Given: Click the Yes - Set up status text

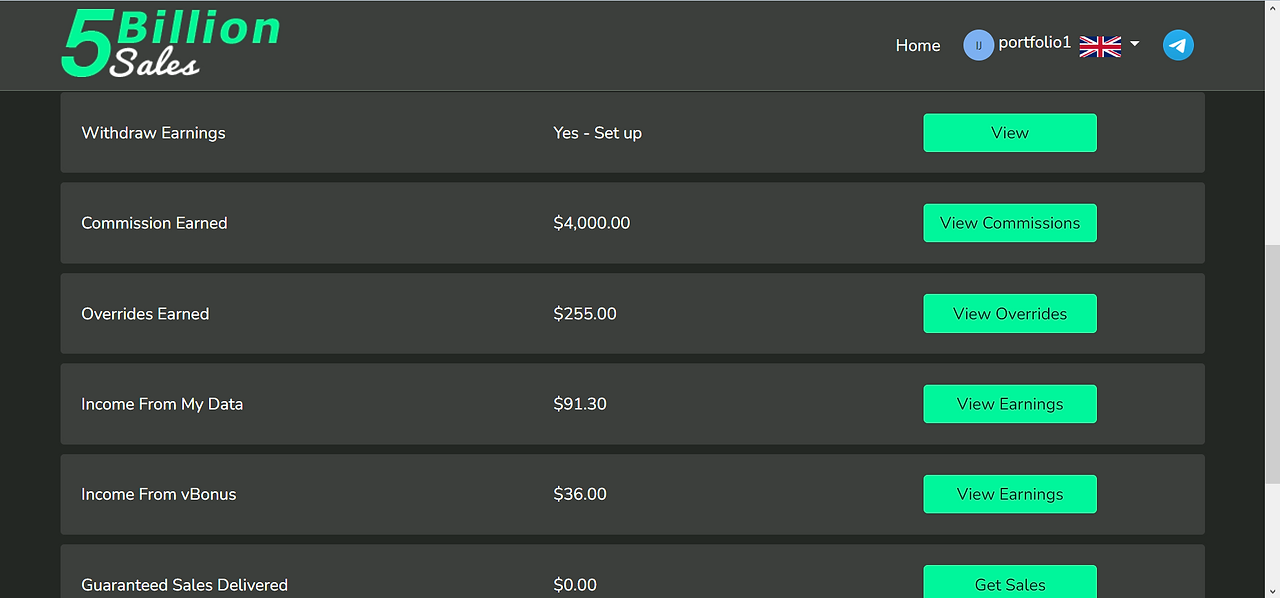Looking at the screenshot, I should coord(598,133).
